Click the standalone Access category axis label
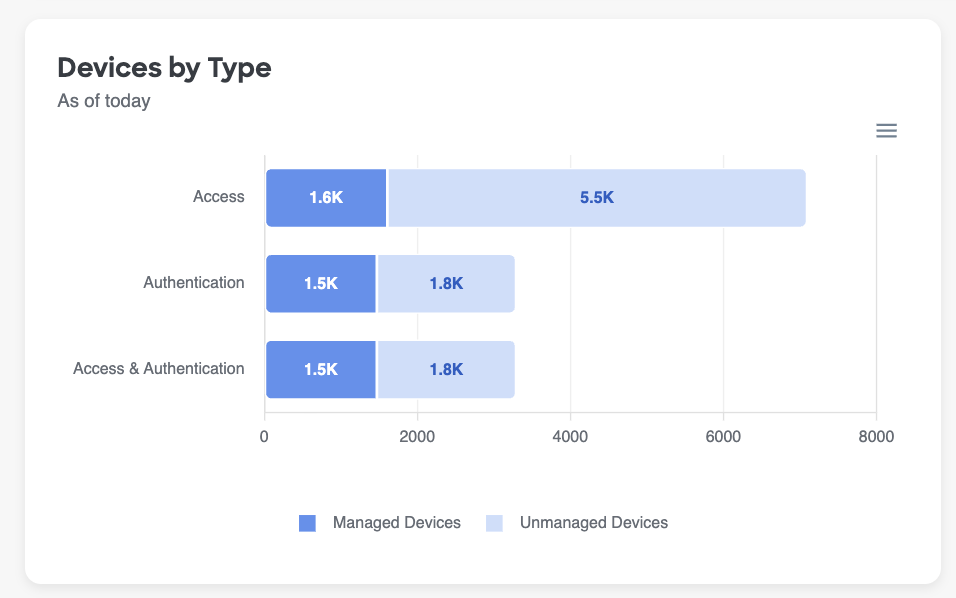 (218, 197)
